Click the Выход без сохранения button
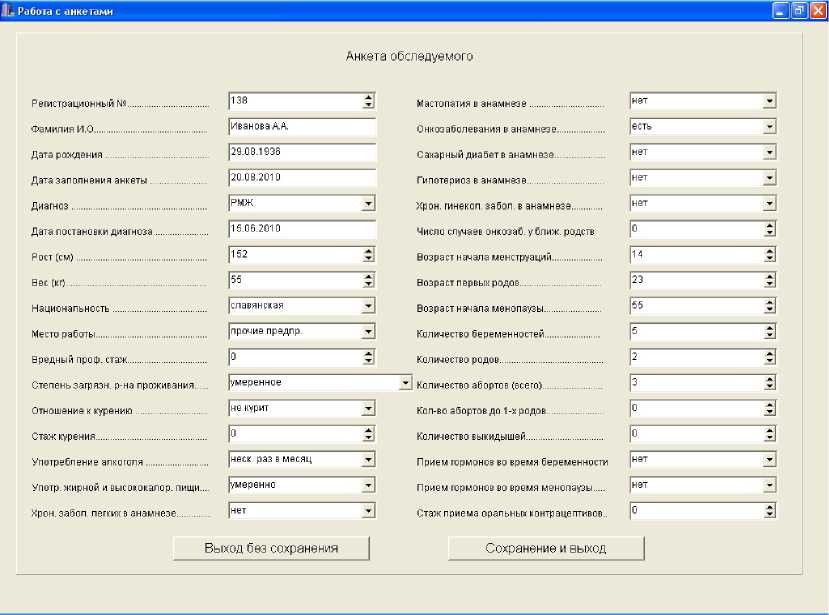Screen dimensions: 829x615 pyautogui.click(x=271, y=548)
